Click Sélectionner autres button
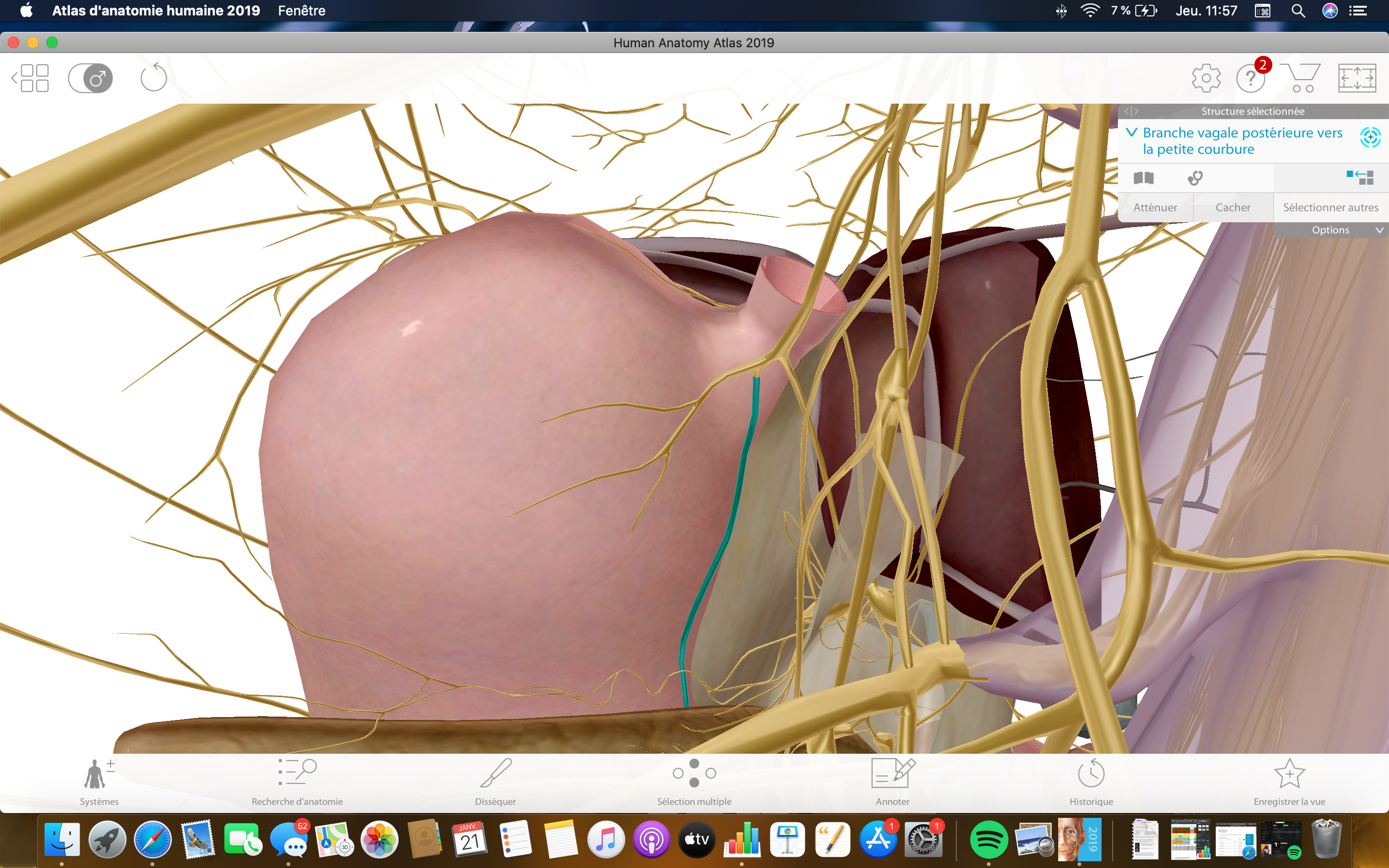This screenshot has width=1389, height=868. (x=1330, y=207)
